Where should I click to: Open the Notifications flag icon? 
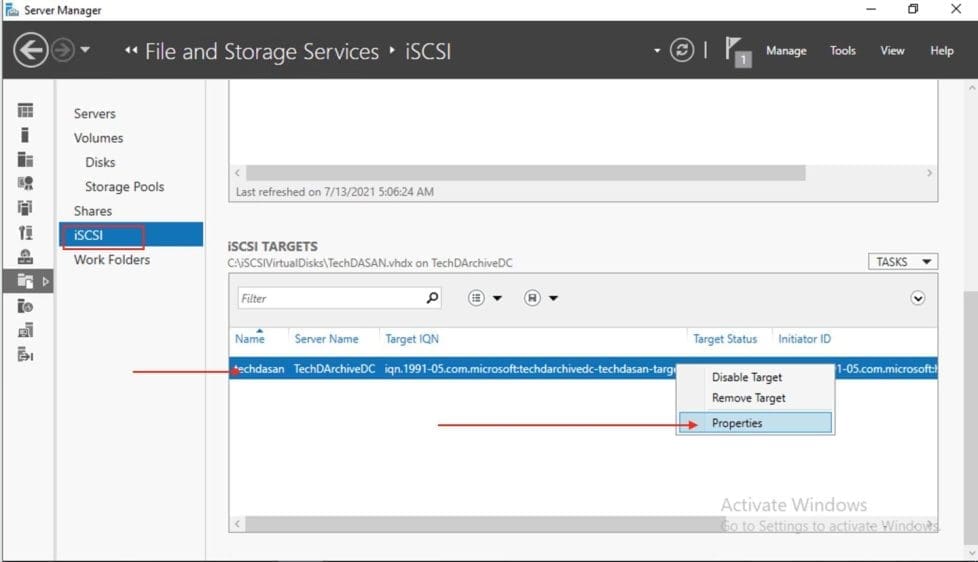click(737, 51)
